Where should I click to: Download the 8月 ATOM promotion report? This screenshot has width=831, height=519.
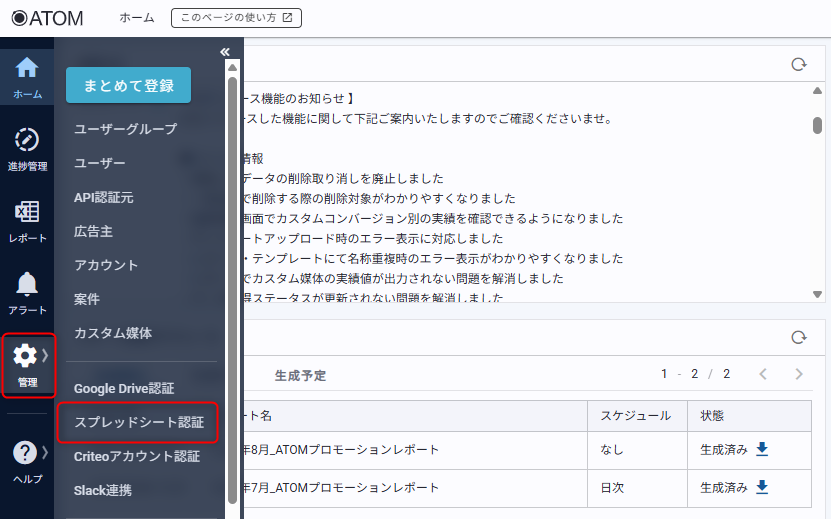pos(762,449)
